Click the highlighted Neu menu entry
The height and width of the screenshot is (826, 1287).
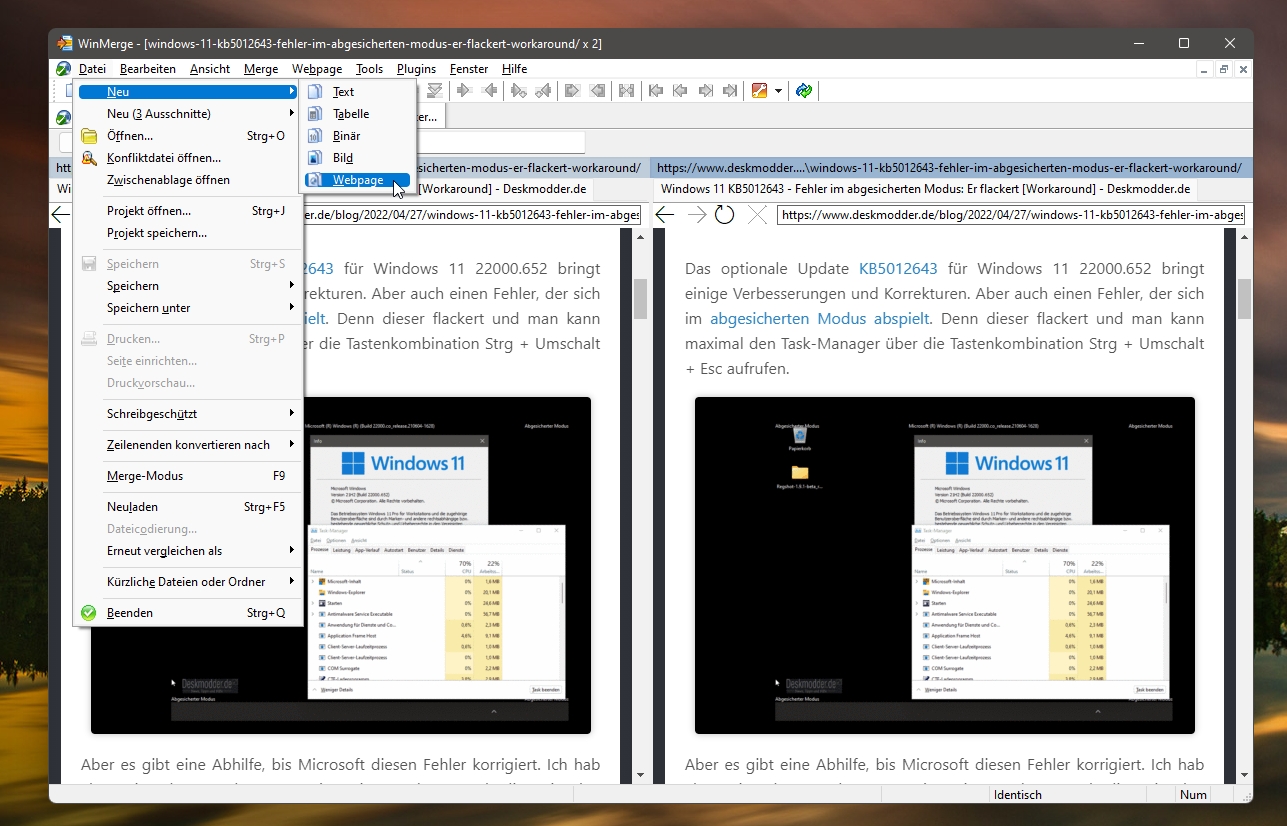click(x=188, y=92)
